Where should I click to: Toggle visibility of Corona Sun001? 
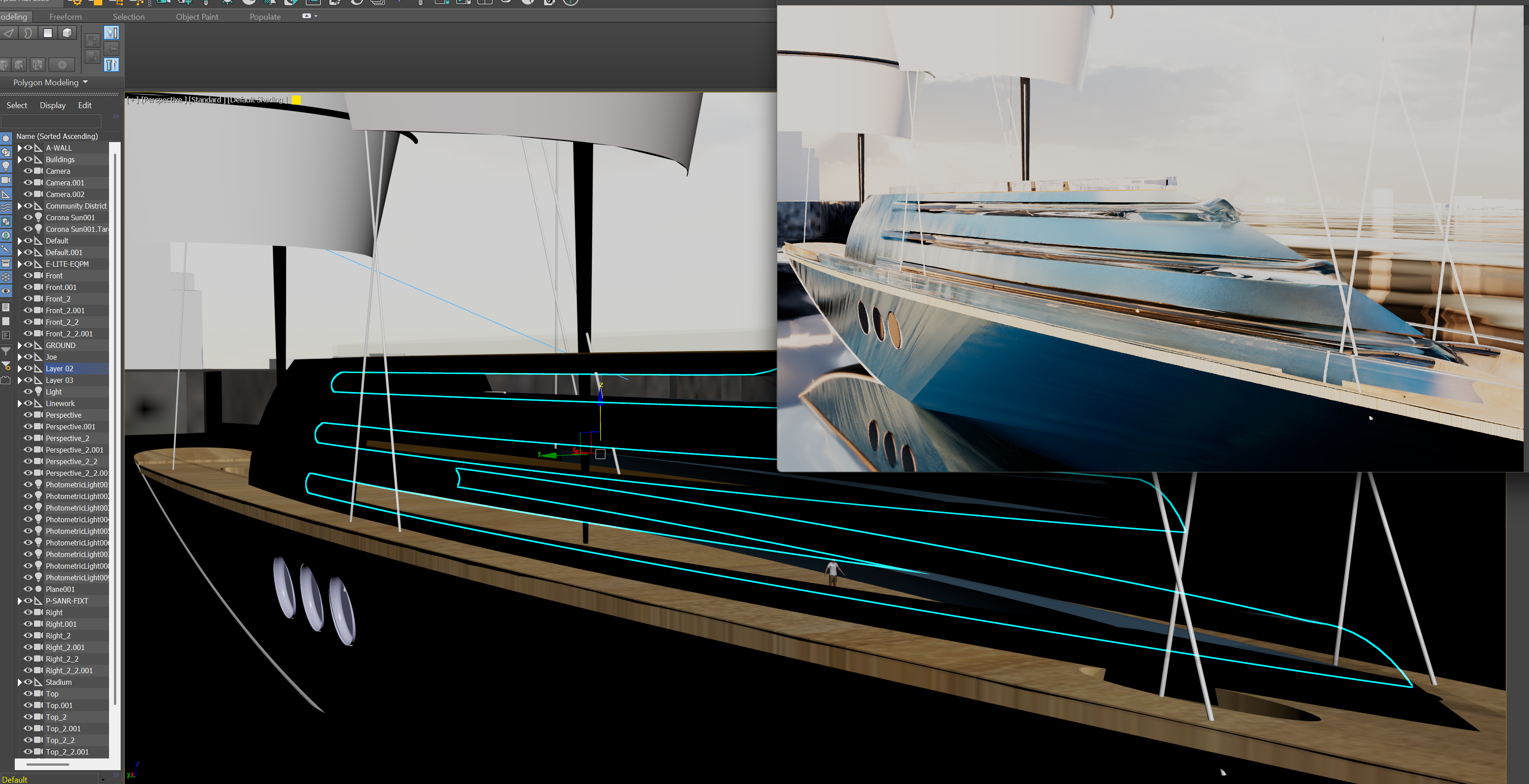point(28,217)
